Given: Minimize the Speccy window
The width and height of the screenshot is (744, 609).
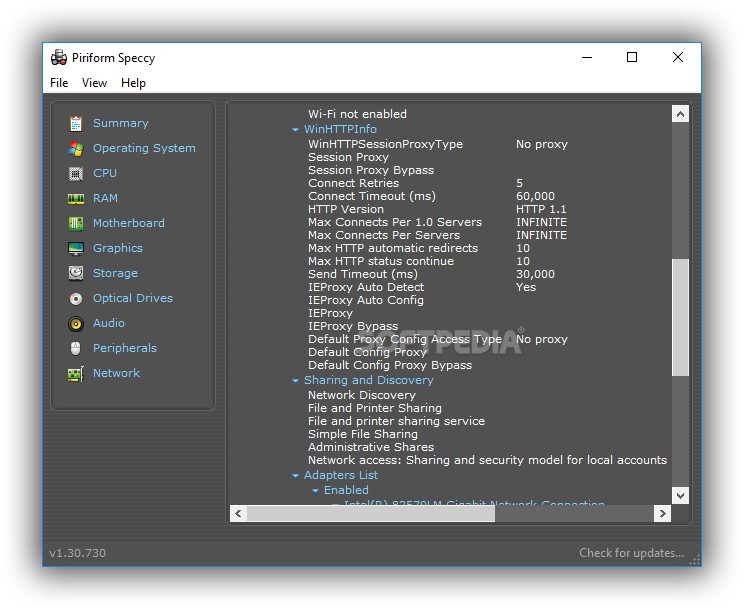Looking at the screenshot, I should pyautogui.click(x=587, y=57).
